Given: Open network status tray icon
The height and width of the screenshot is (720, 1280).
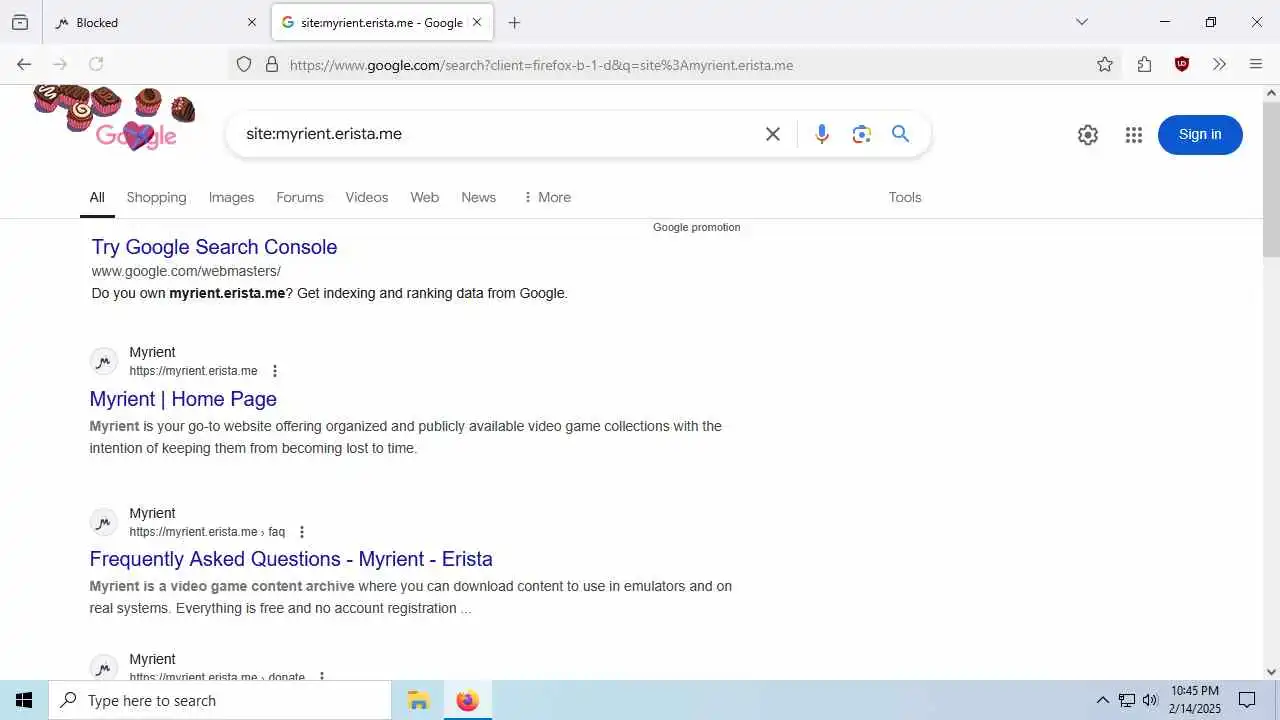Looking at the screenshot, I should tap(1127, 700).
